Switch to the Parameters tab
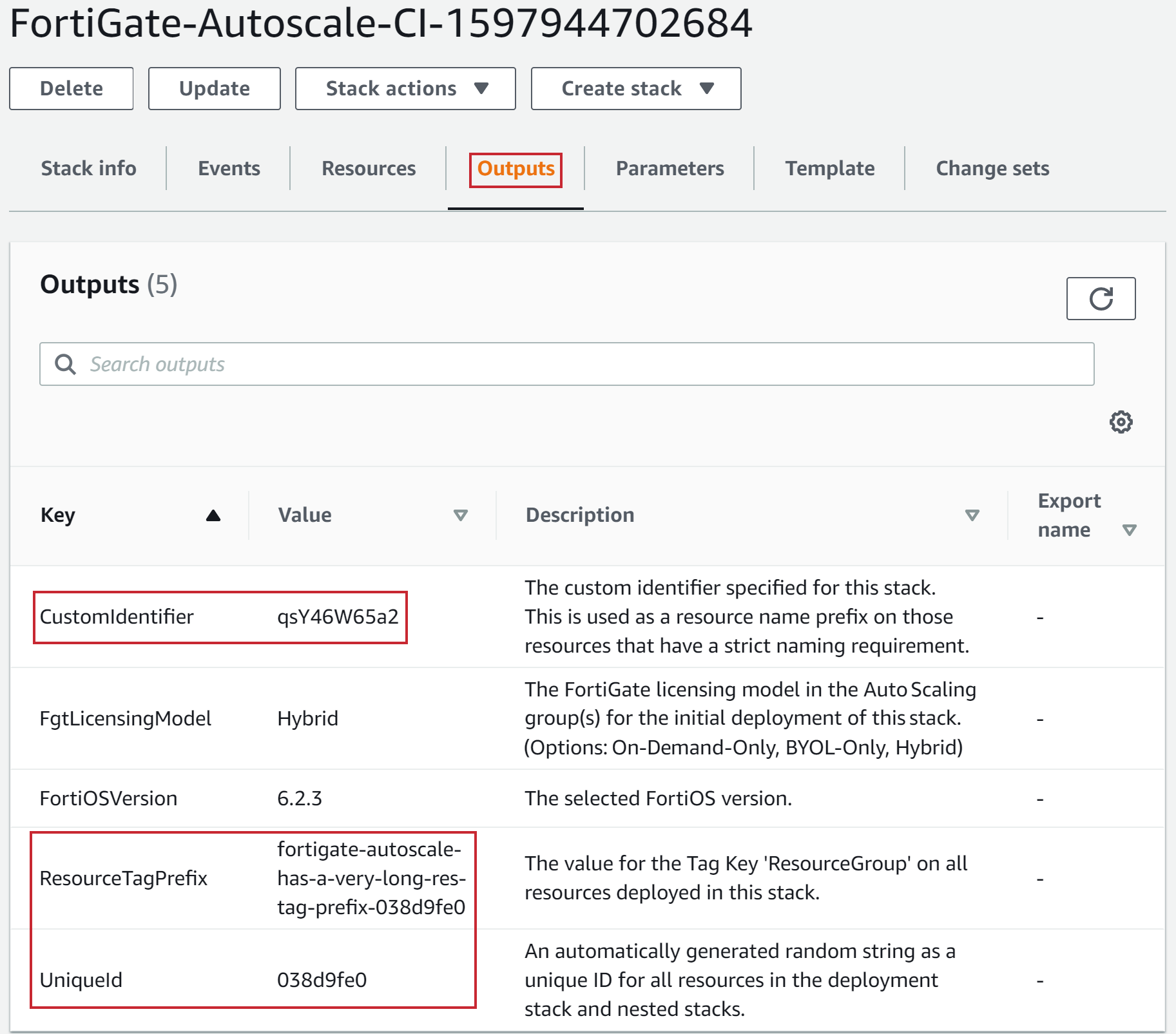This screenshot has height=1034, width=1176. [670, 168]
